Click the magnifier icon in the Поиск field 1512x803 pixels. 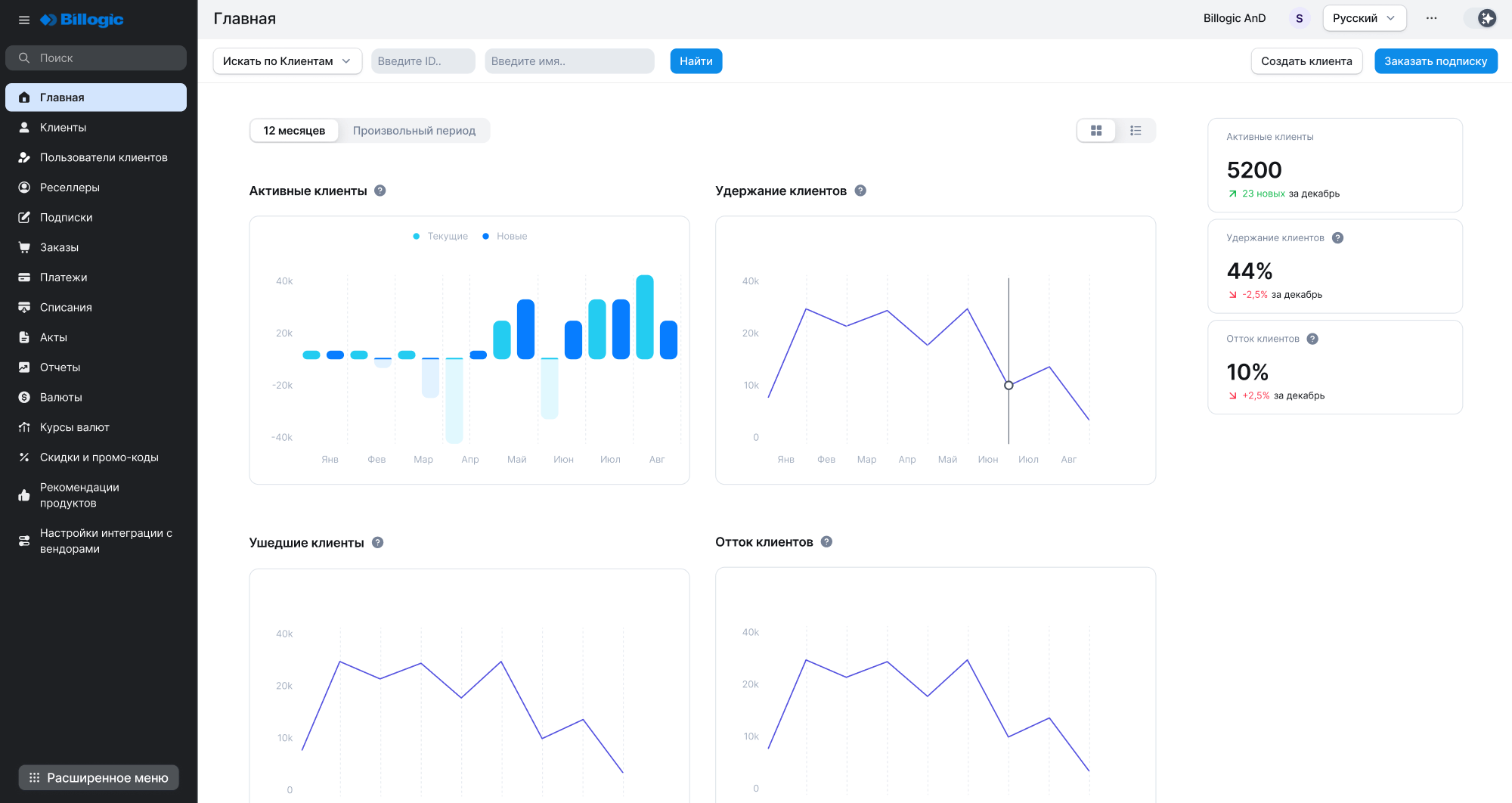pyautogui.click(x=24, y=57)
